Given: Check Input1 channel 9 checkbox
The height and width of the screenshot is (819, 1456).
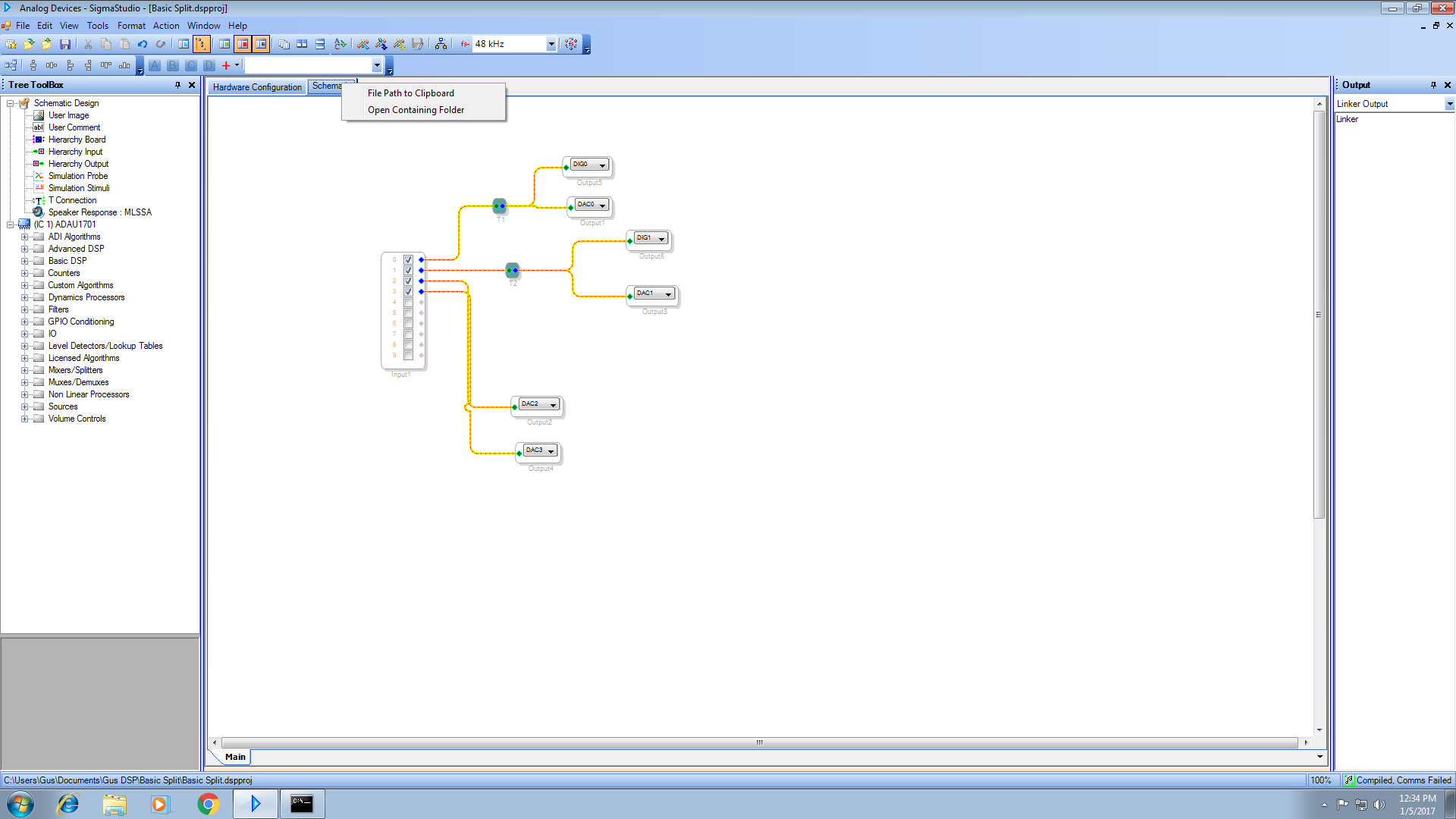Looking at the screenshot, I should pyautogui.click(x=408, y=355).
